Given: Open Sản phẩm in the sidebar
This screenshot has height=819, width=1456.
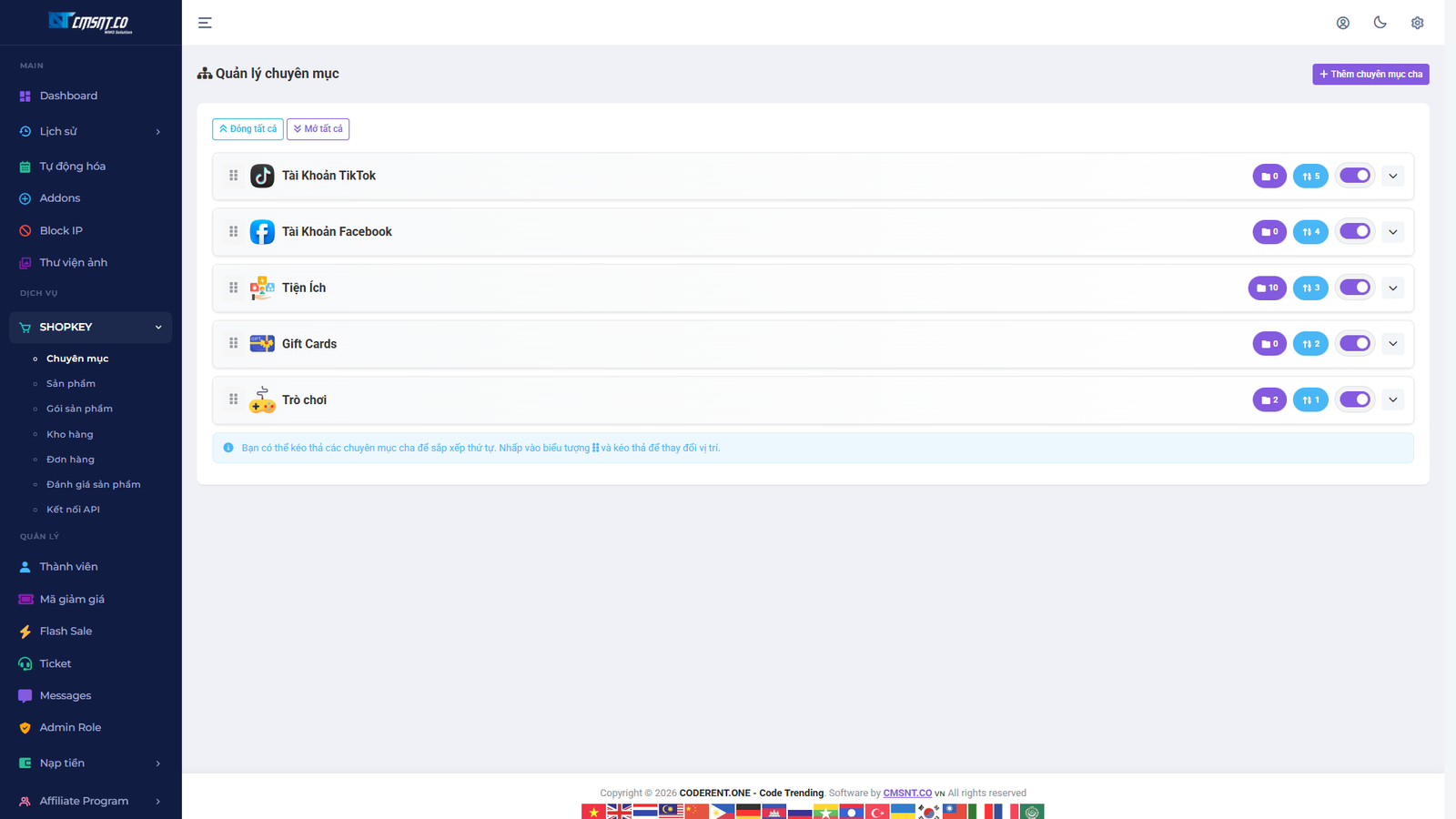Looking at the screenshot, I should coord(71,384).
